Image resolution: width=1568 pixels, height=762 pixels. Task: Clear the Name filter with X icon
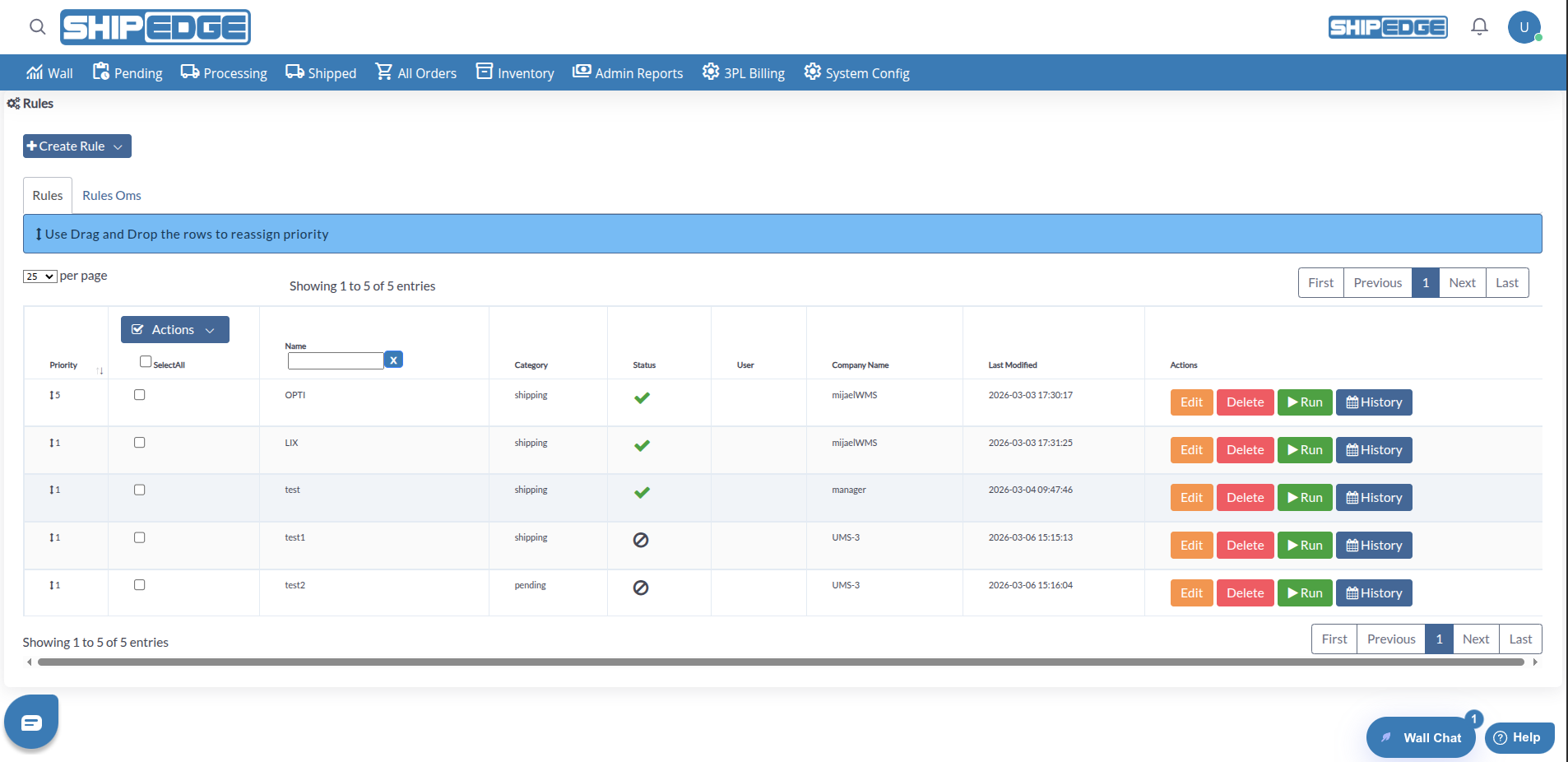tap(394, 360)
